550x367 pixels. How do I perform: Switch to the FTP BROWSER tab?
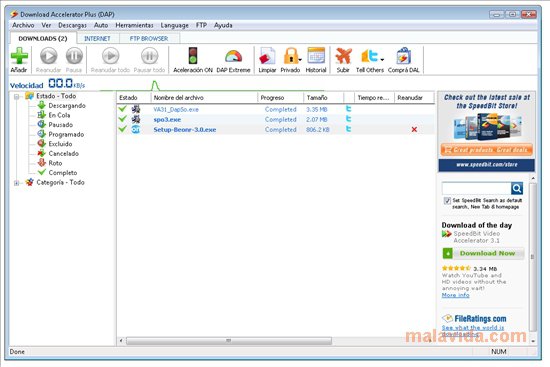point(149,39)
